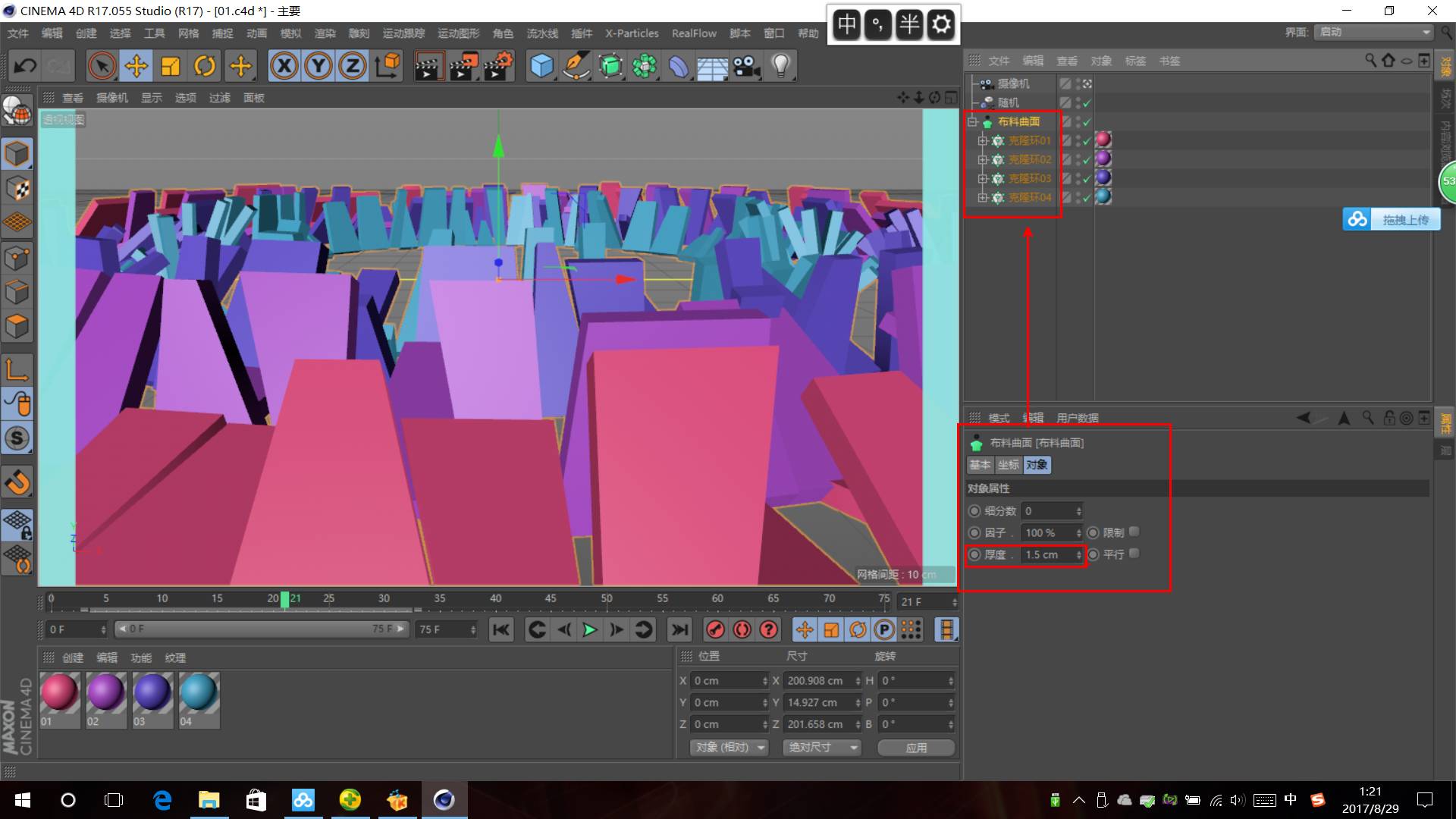Click the Undo arrow icon
Viewport: 1456px width, 819px height.
[25, 66]
